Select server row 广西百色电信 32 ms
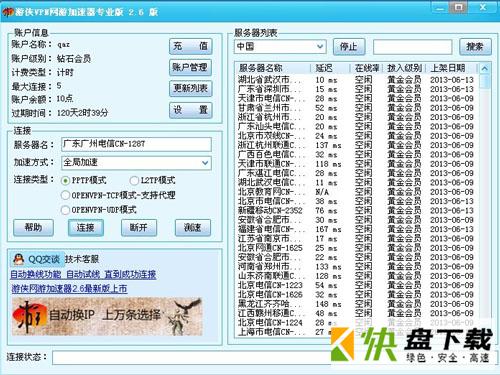Screen dimensions: 500x375 click(356, 155)
